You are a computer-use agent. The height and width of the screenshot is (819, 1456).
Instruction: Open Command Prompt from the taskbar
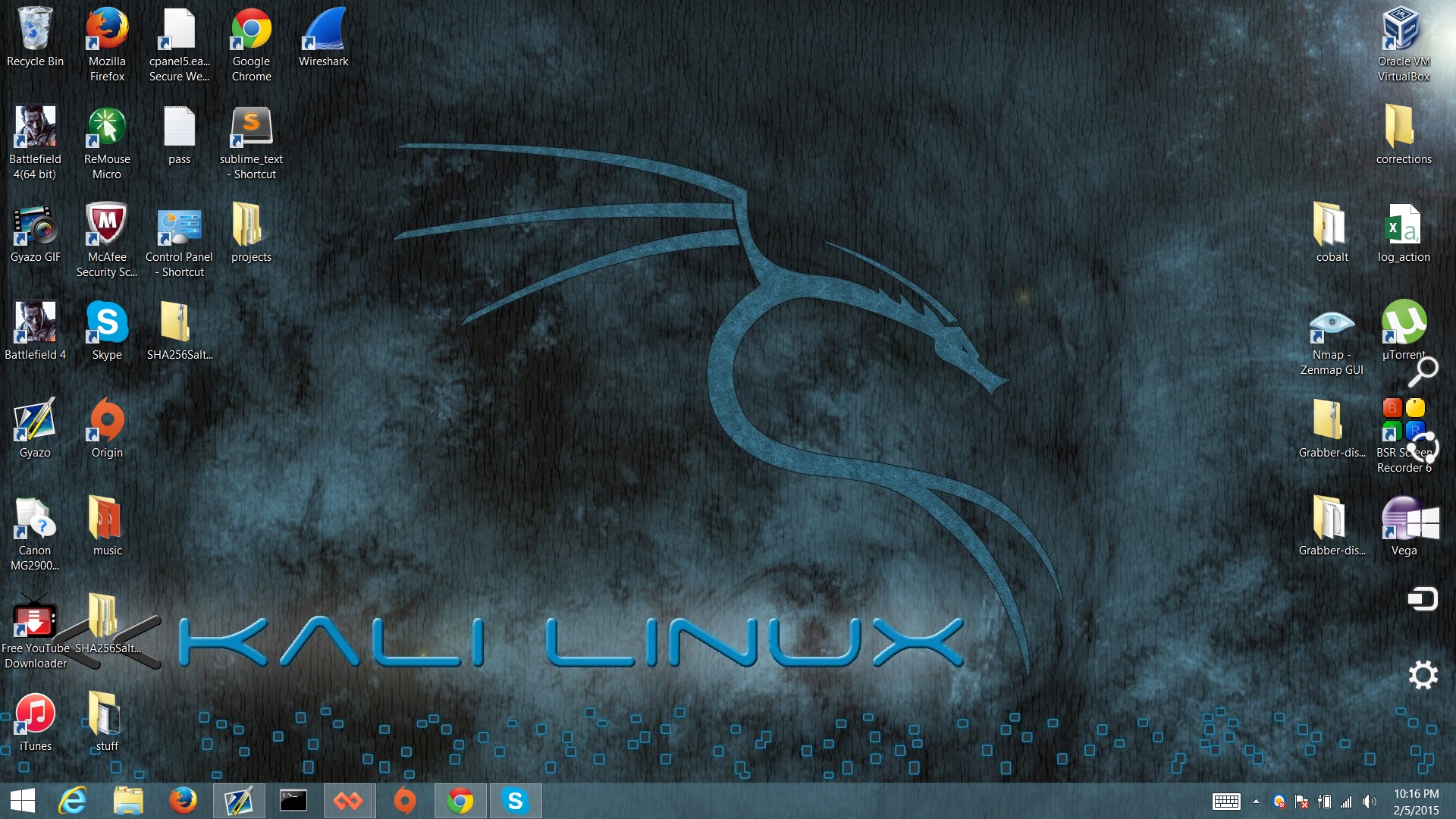point(293,801)
